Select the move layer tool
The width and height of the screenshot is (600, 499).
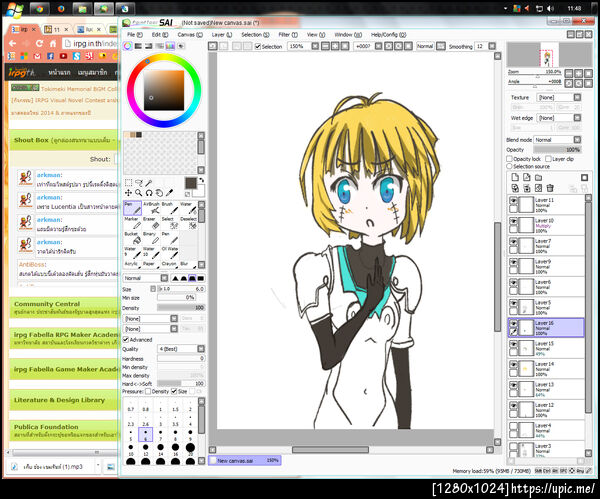(129, 193)
